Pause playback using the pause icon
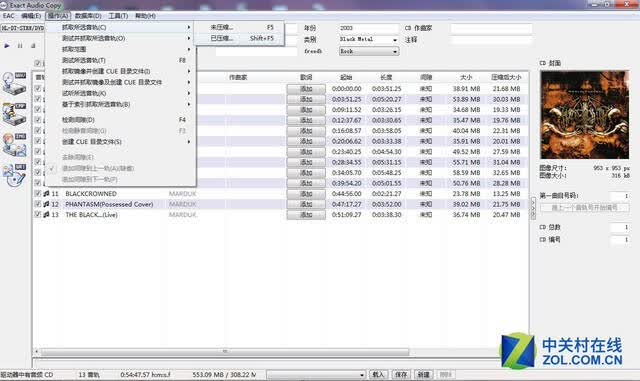The image size is (640, 381). pos(20,46)
